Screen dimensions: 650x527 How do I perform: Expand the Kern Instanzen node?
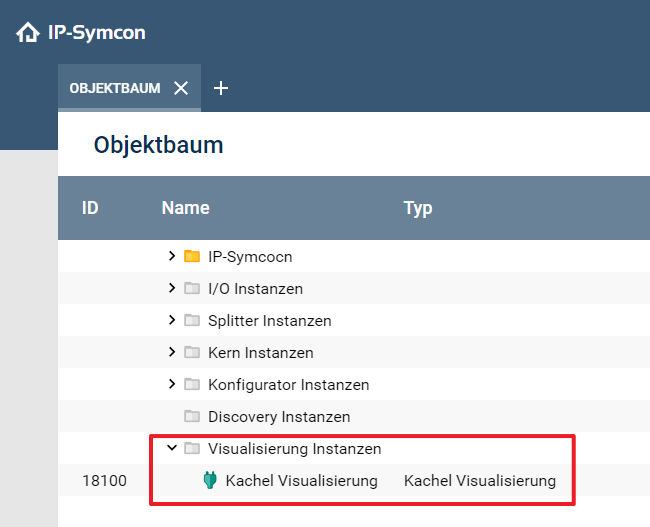(x=172, y=353)
